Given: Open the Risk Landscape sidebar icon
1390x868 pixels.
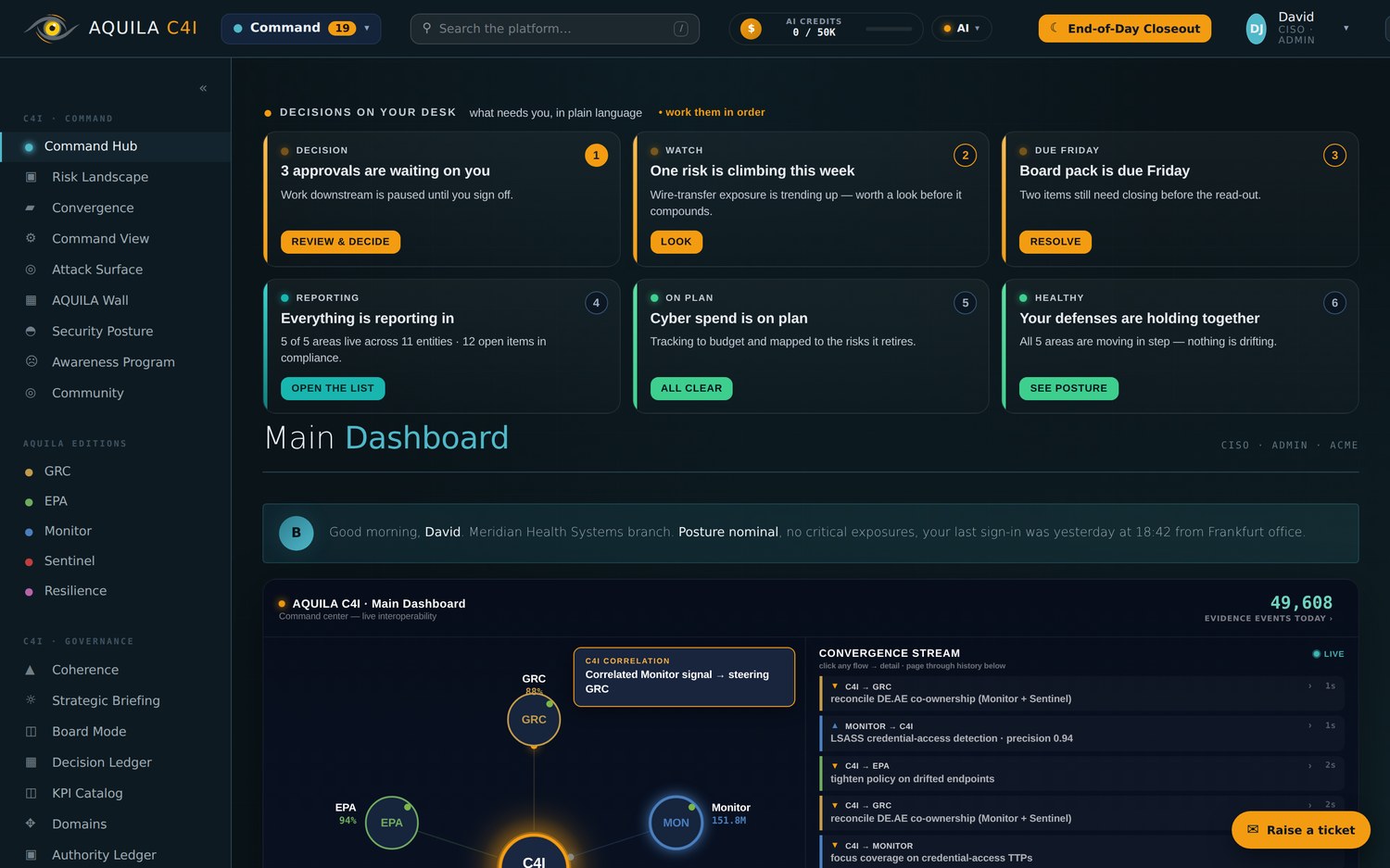Looking at the screenshot, I should point(31,177).
